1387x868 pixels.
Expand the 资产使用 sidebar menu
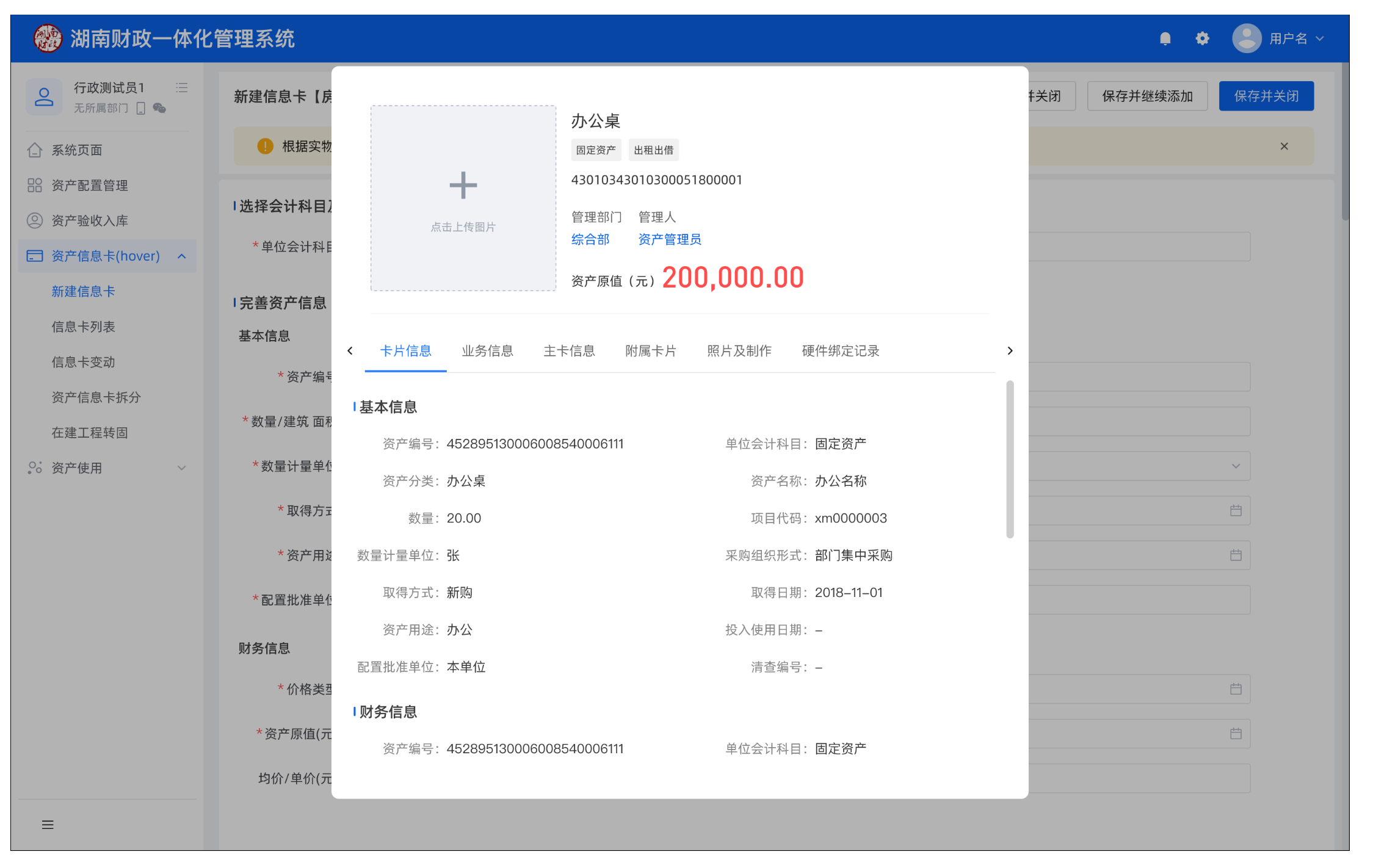click(181, 468)
